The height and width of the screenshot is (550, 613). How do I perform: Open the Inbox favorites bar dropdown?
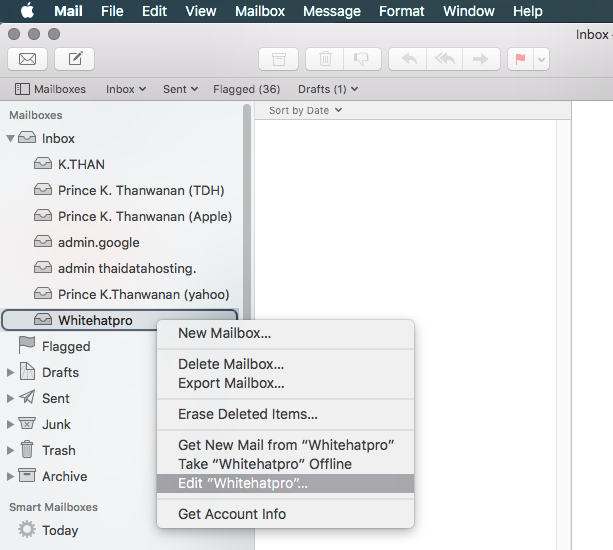(x=126, y=89)
